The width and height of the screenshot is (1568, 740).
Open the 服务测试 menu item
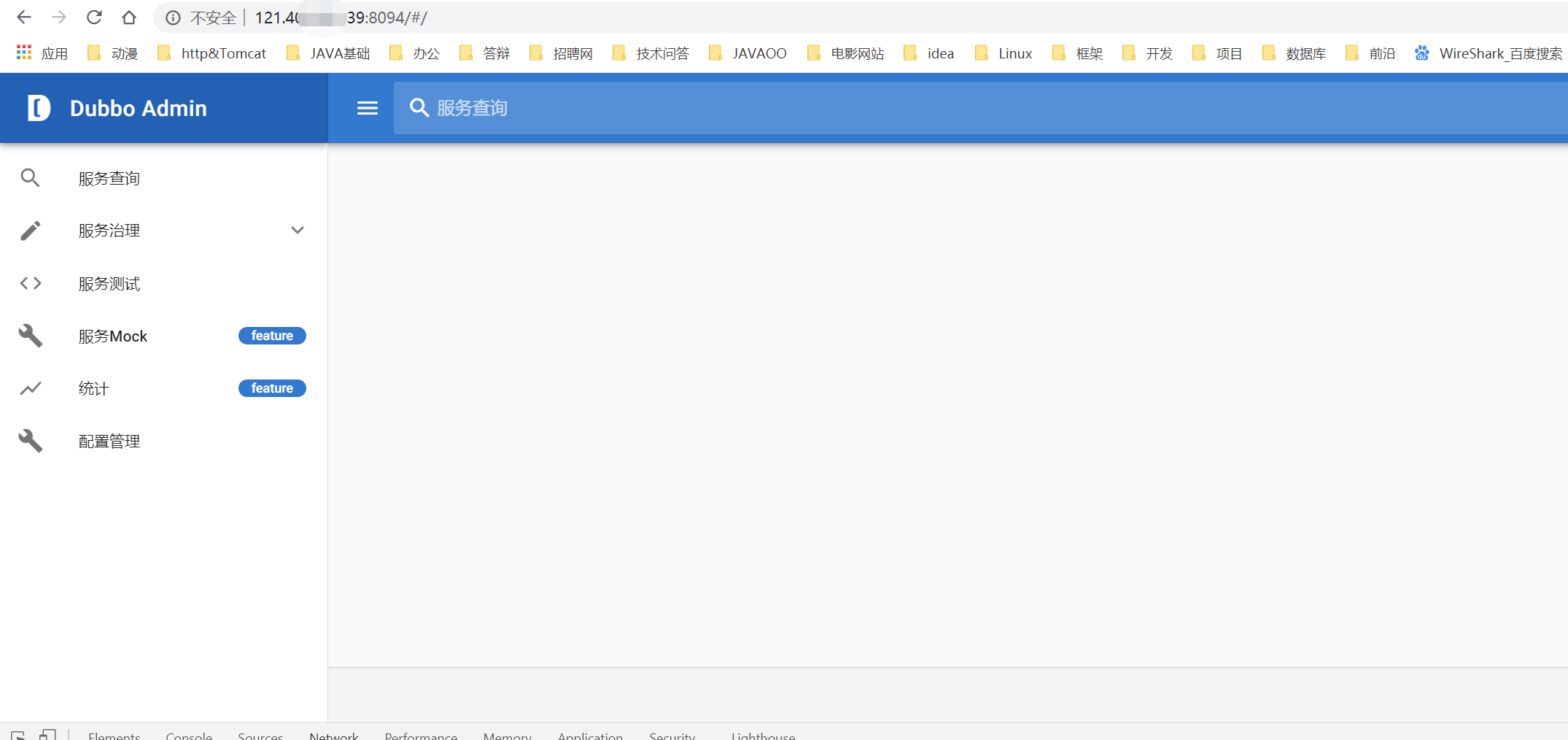click(109, 284)
